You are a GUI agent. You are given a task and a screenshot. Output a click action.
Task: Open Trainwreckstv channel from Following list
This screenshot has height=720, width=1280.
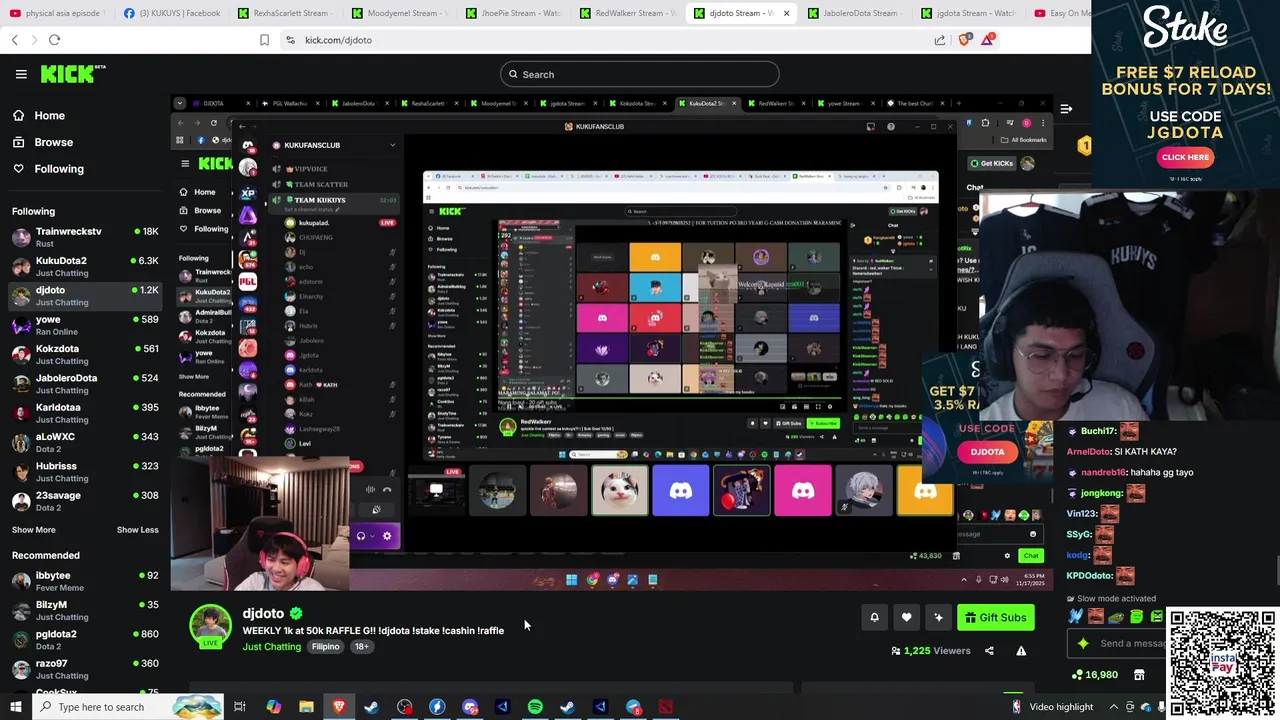click(85, 237)
